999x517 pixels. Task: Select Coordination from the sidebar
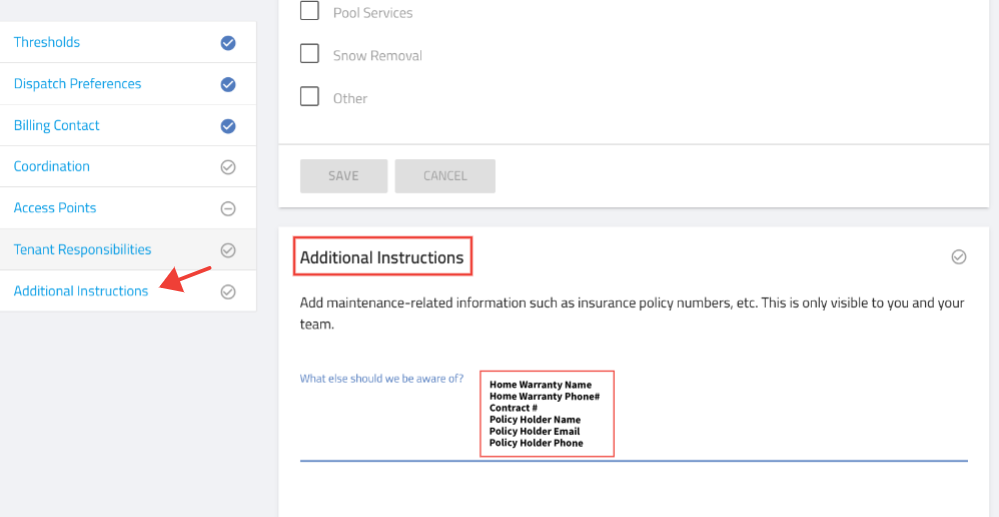[x=52, y=166]
